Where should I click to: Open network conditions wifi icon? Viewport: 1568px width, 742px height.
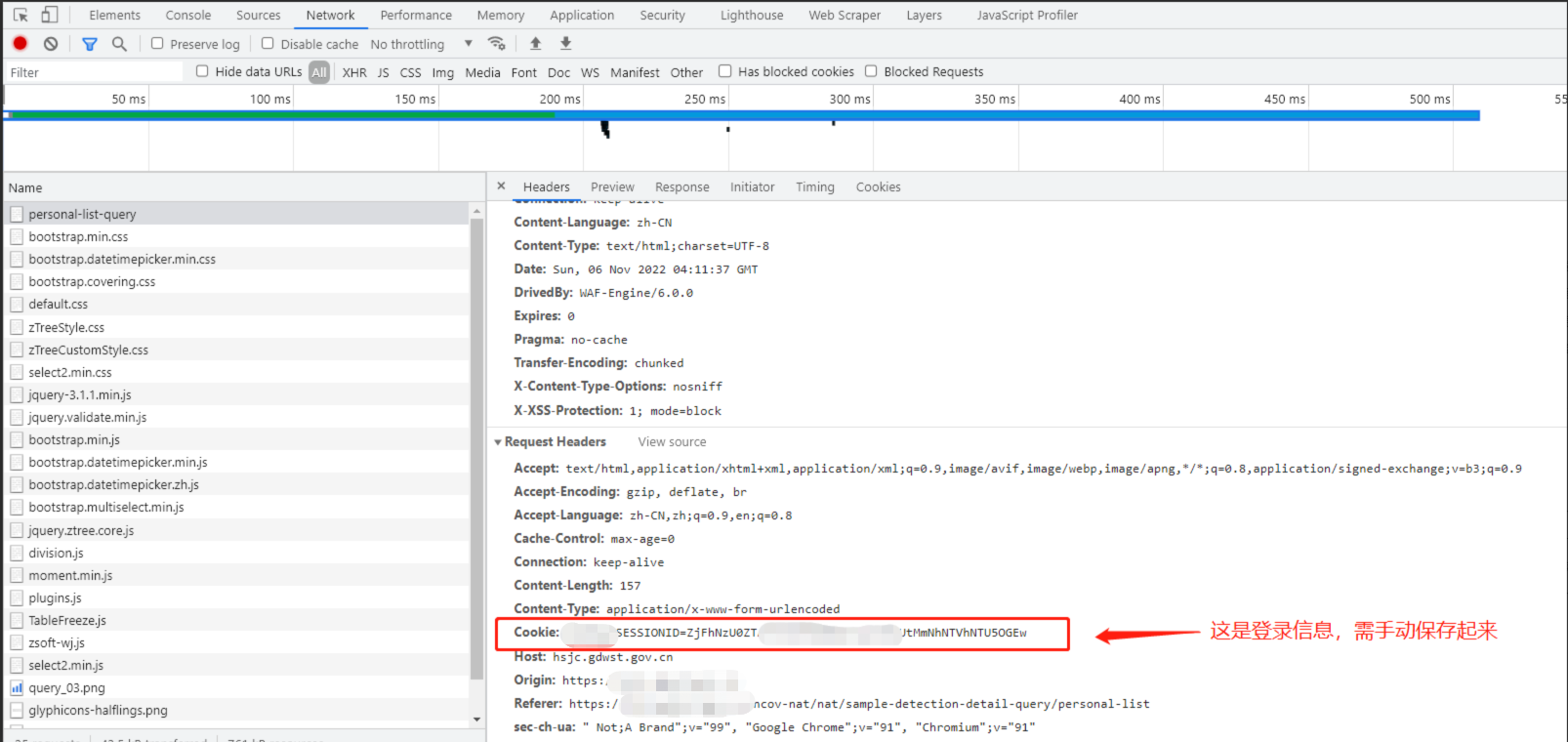[x=497, y=43]
